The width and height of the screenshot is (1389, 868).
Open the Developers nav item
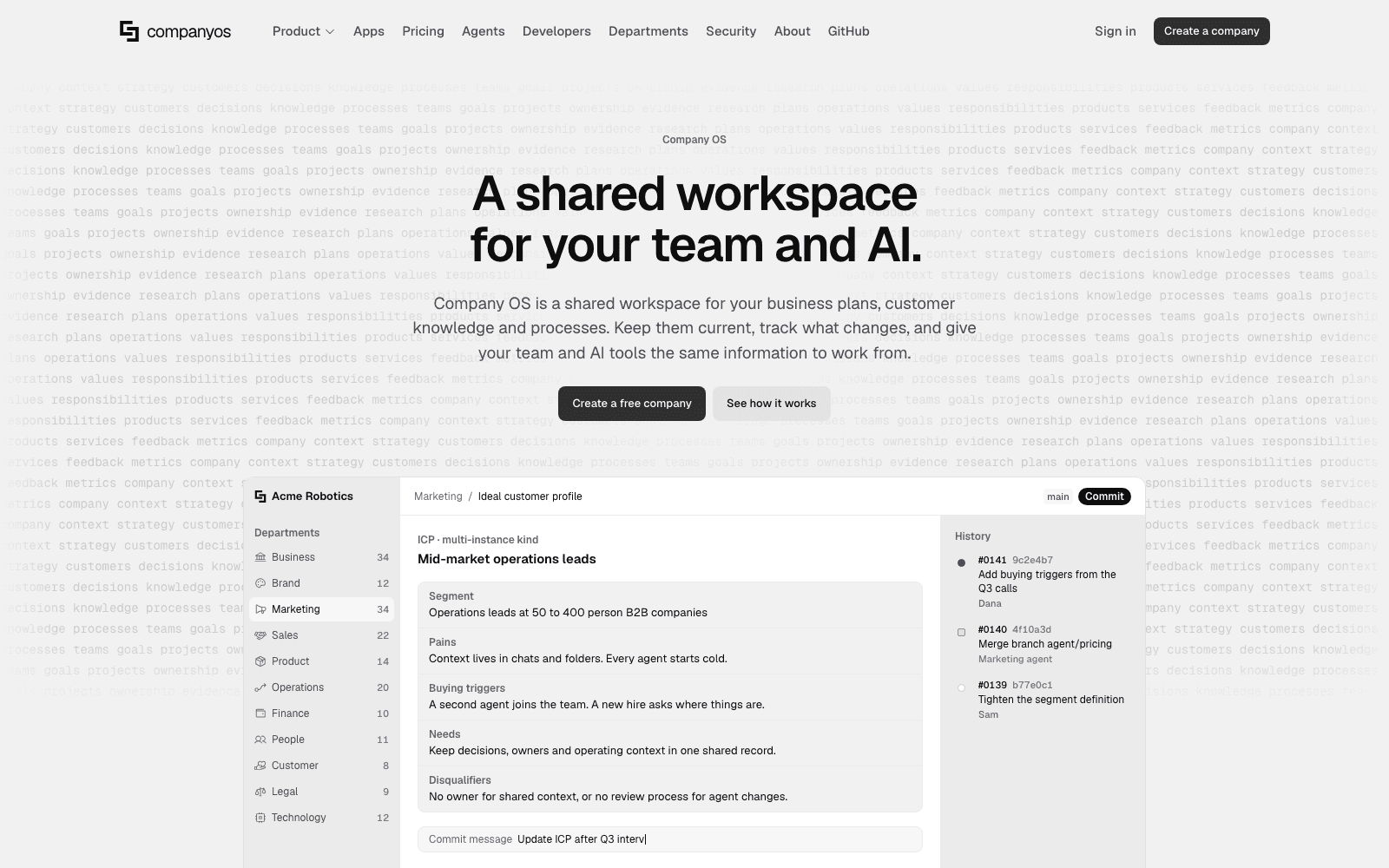click(x=556, y=31)
